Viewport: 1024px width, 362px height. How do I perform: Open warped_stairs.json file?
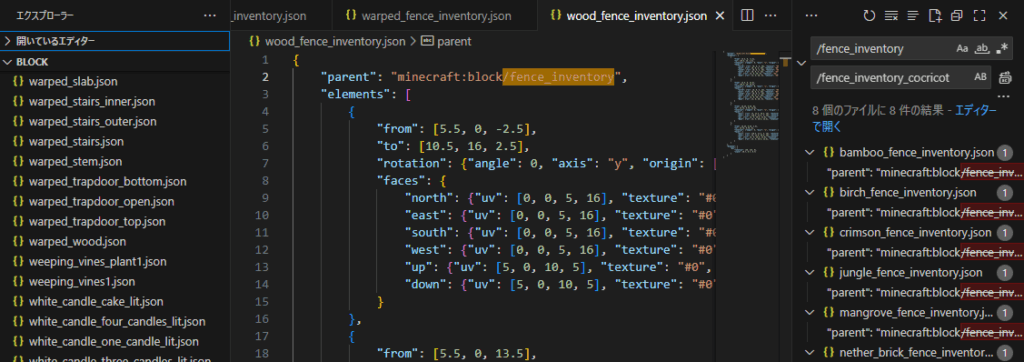coord(76,142)
